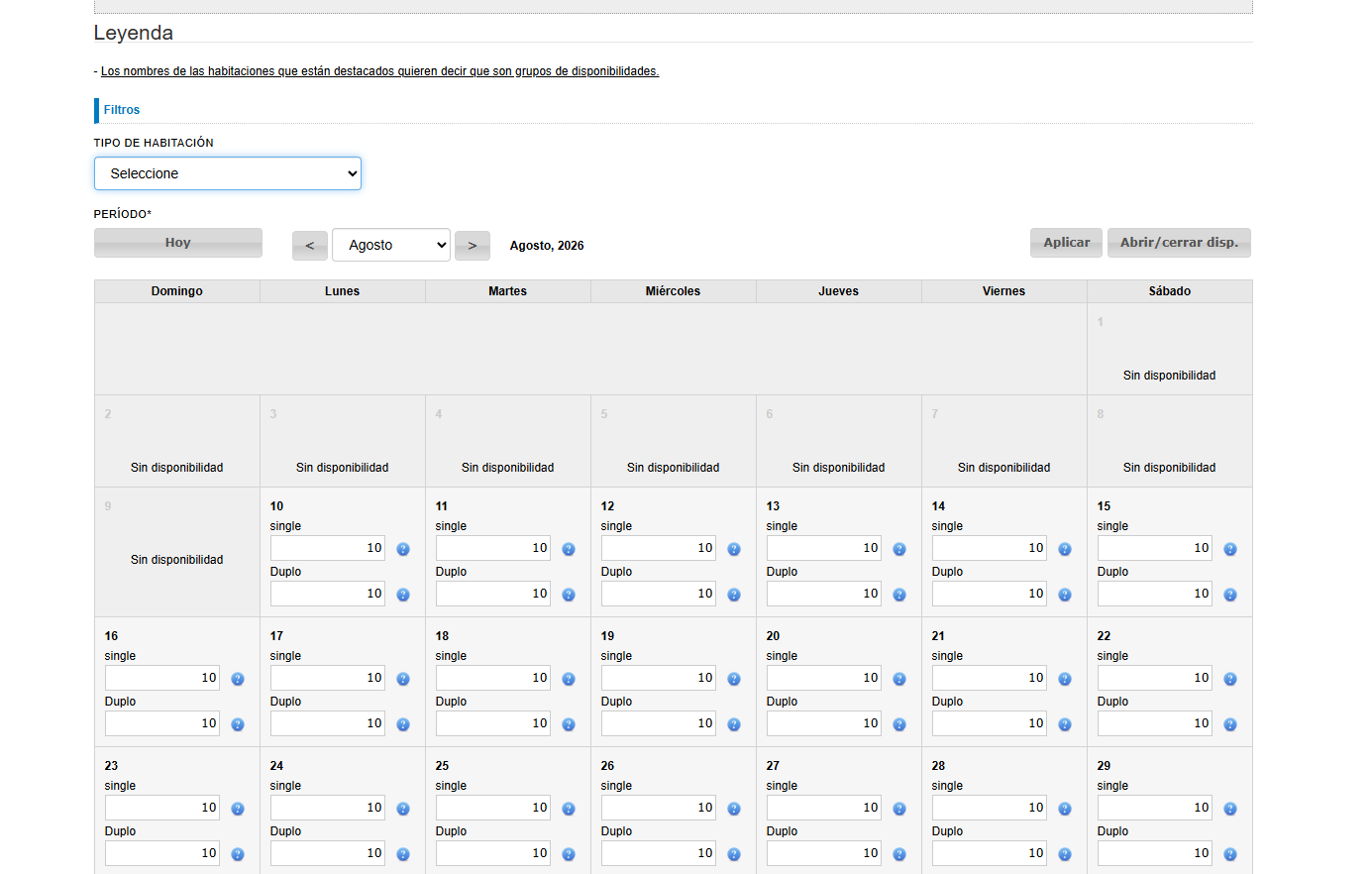Click help icon for Duplo on day 16
The width and height of the screenshot is (1372, 874).
[238, 724]
